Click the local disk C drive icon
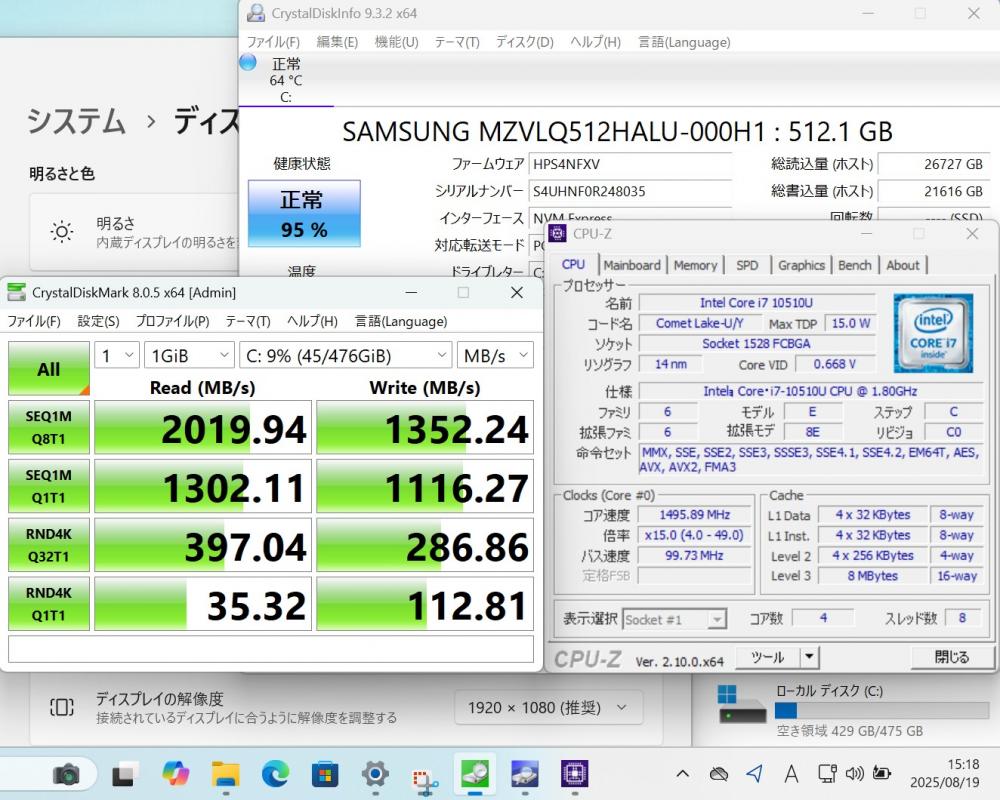The image size is (1000, 800). 742,704
